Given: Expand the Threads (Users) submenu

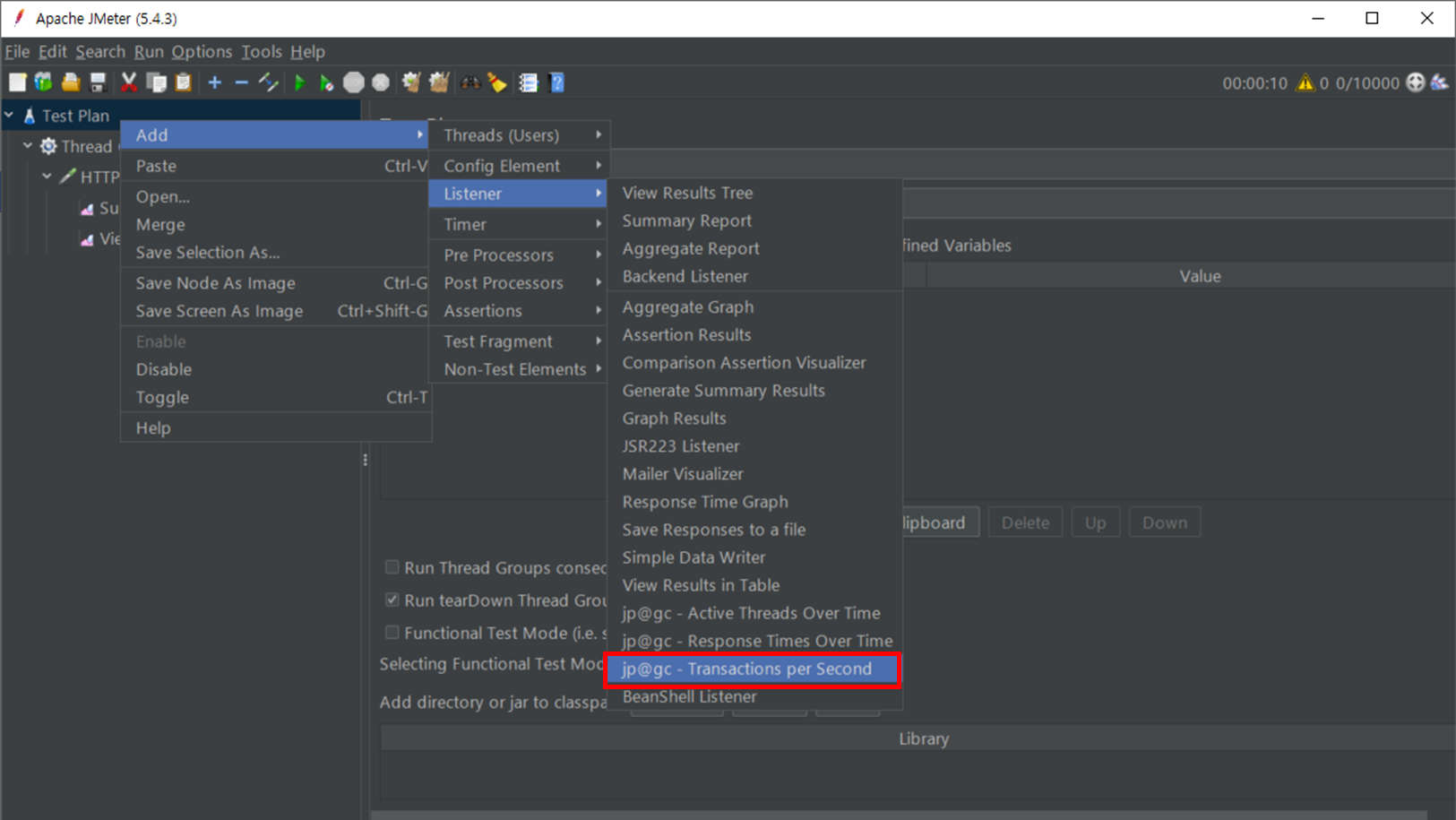Looking at the screenshot, I should (x=519, y=134).
